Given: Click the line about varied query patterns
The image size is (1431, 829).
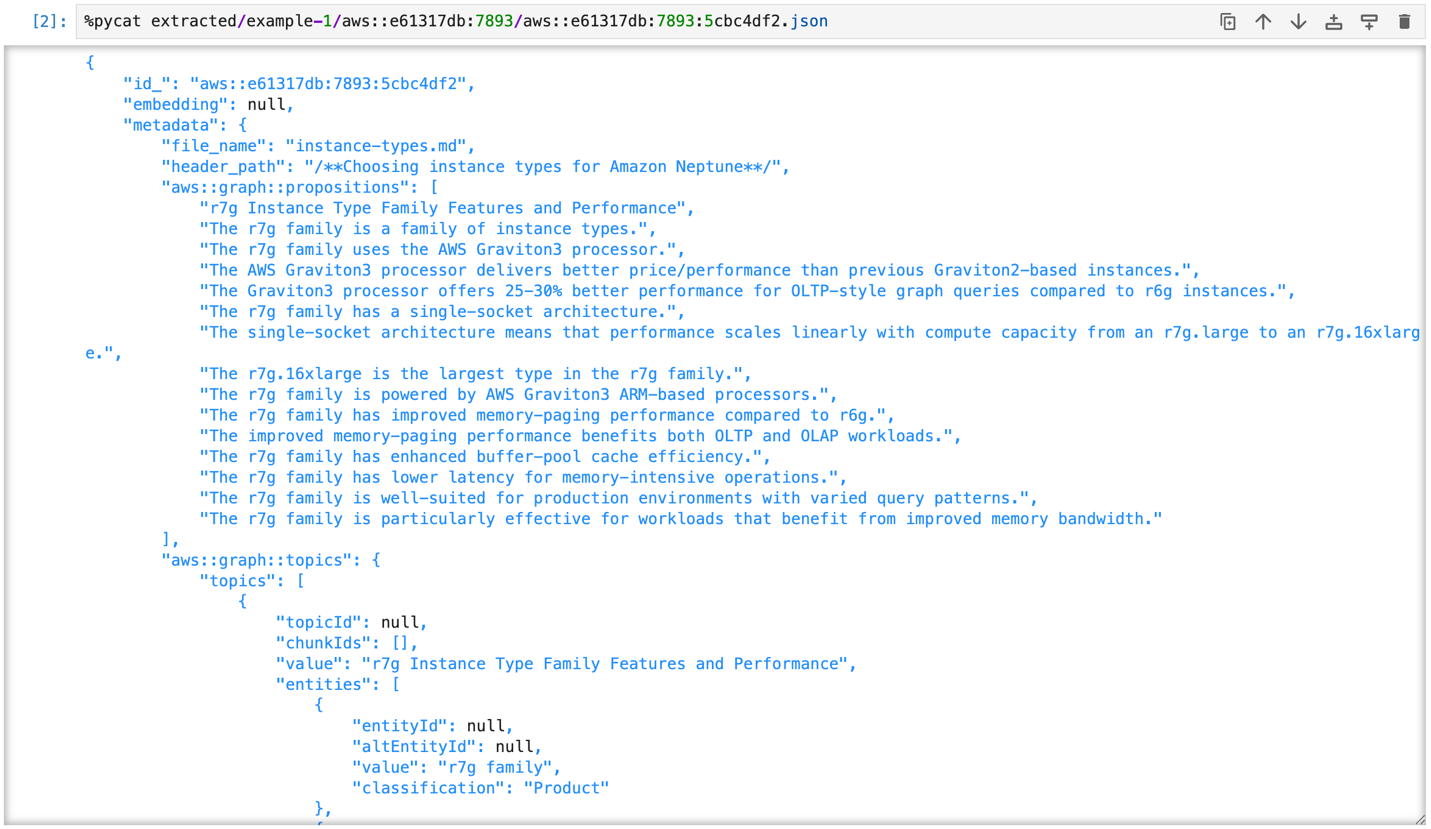Looking at the screenshot, I should pos(618,498).
